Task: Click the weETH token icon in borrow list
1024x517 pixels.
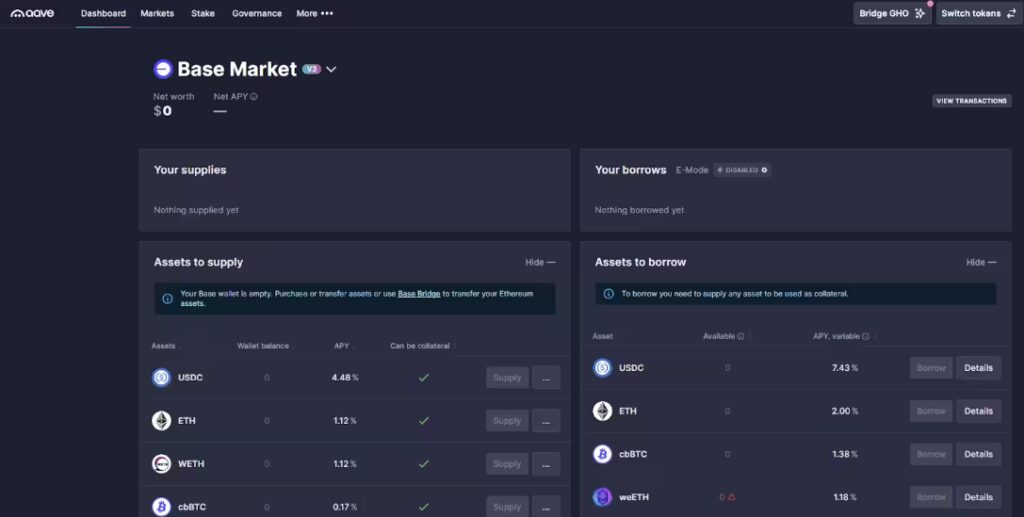Action: pos(602,497)
